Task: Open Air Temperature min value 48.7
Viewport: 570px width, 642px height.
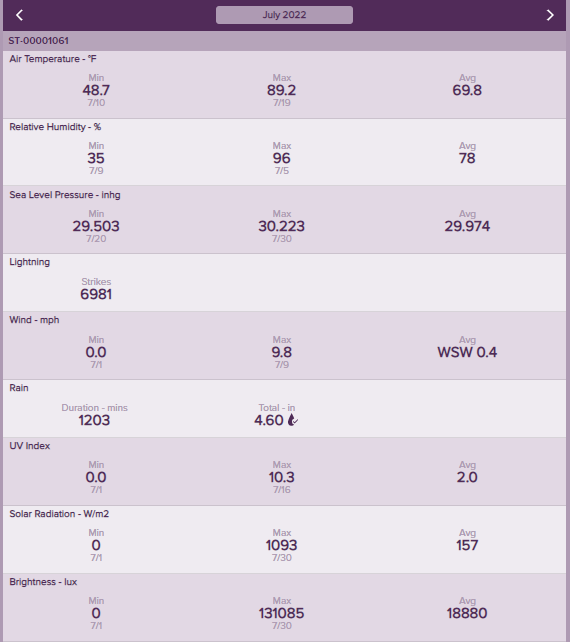Action: tap(96, 90)
